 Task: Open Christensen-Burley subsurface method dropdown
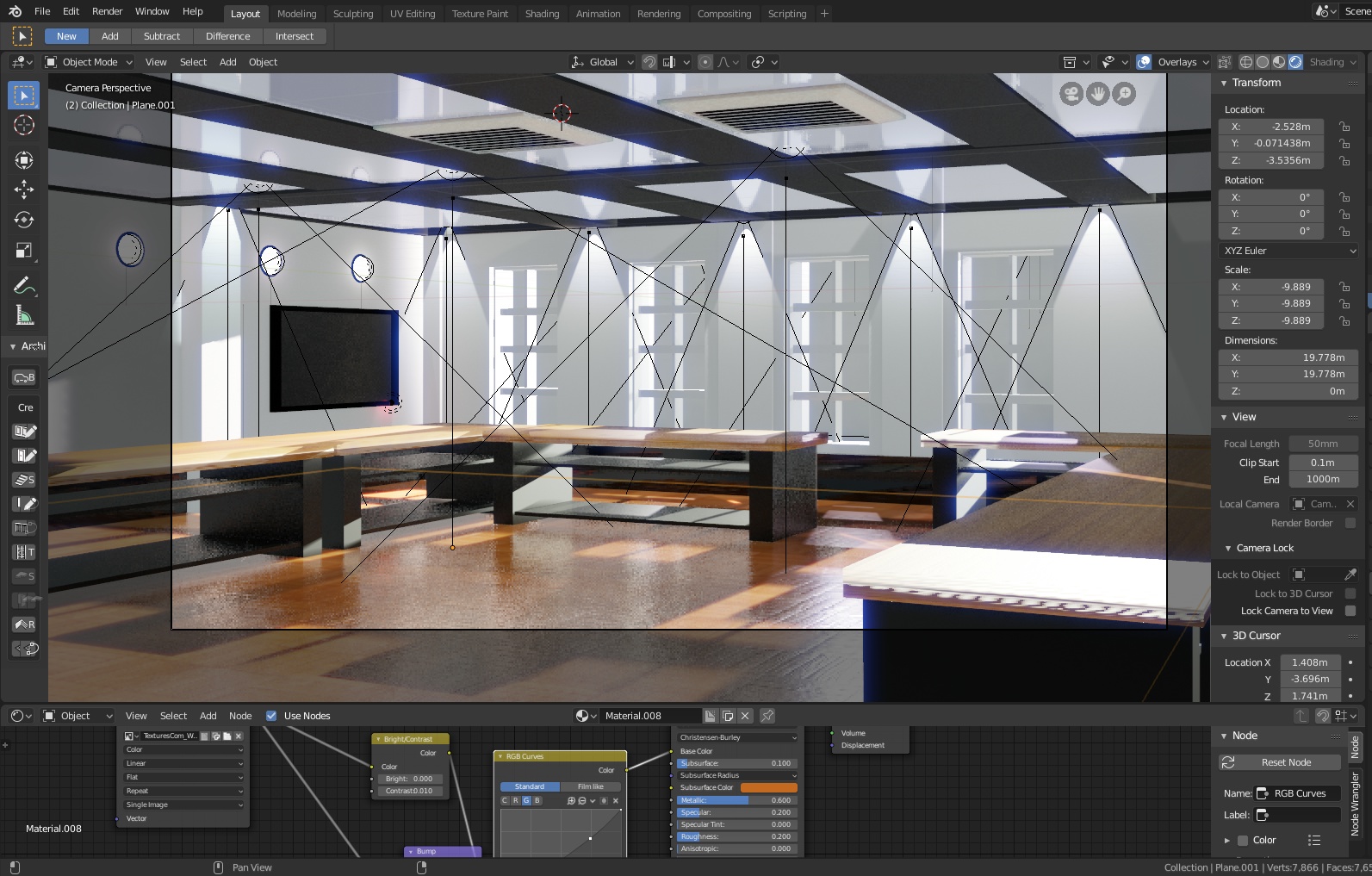(738, 737)
